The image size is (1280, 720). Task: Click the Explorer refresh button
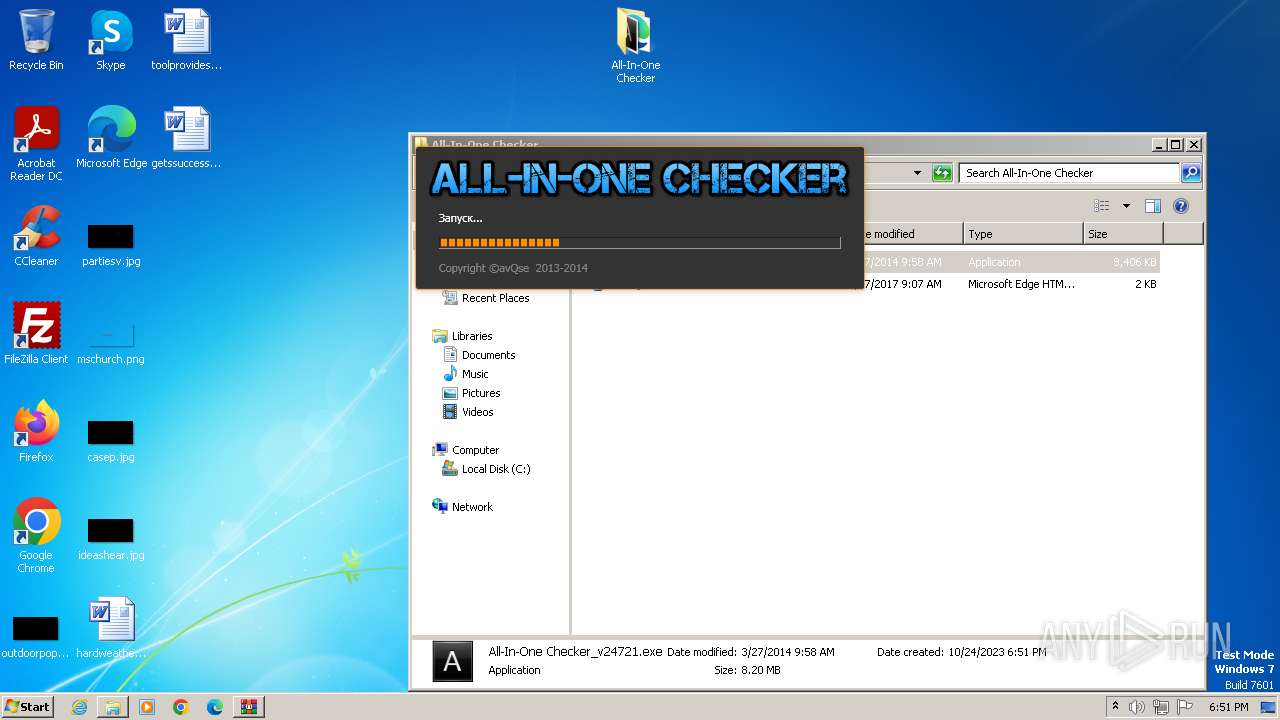(942, 173)
